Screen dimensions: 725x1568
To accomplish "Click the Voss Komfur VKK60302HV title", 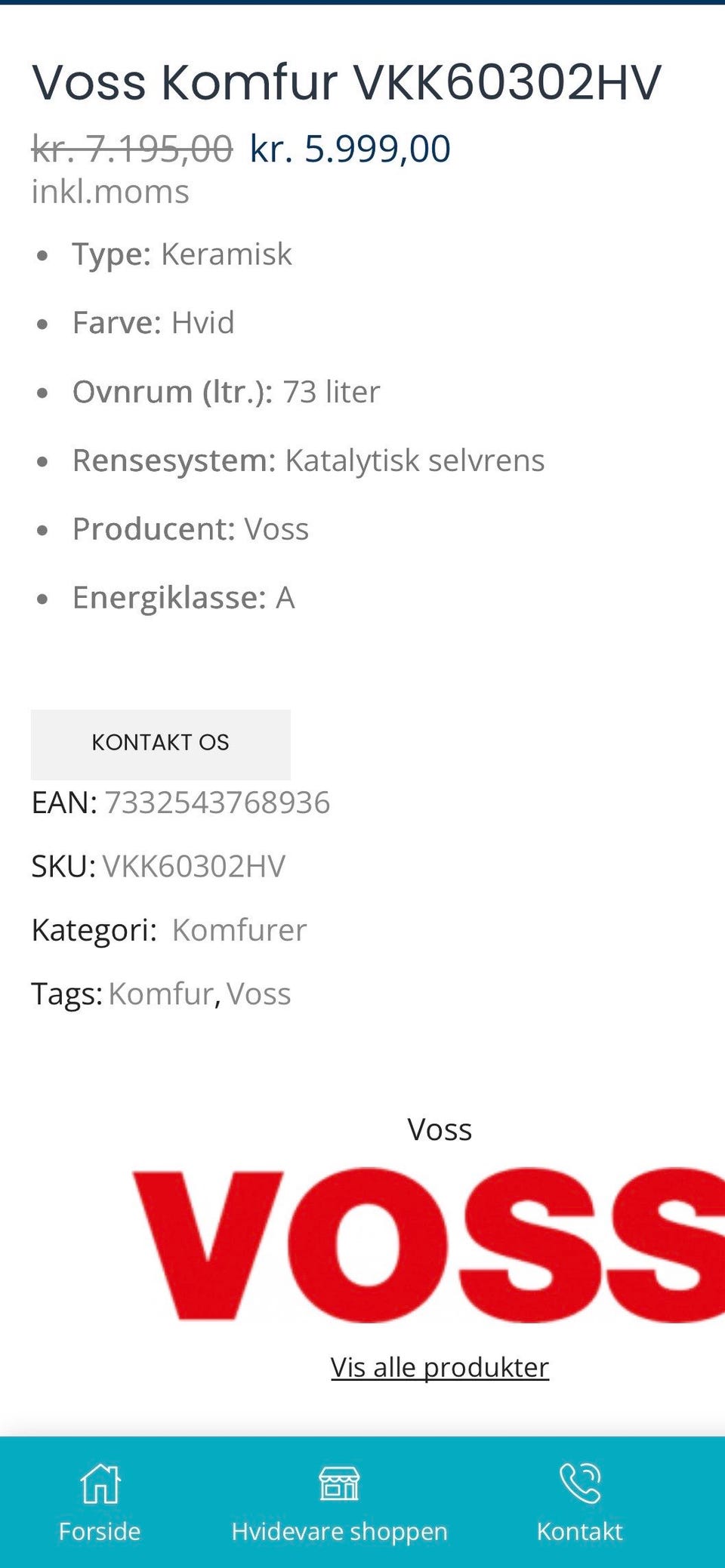I will [346, 82].
